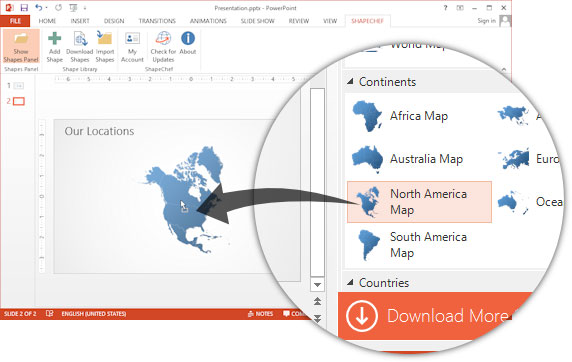Select the South America Map shape
Screen dimensions: 572x362
click(419, 245)
